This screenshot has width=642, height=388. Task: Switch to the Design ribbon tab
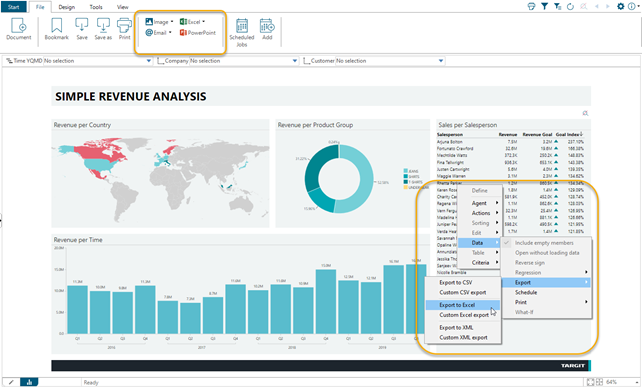[66, 7]
